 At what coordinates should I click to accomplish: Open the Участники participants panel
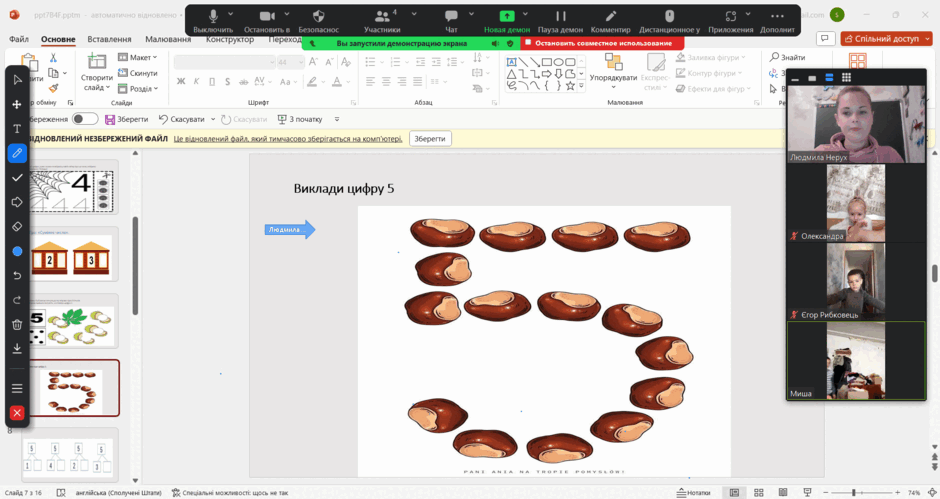tap(382, 21)
